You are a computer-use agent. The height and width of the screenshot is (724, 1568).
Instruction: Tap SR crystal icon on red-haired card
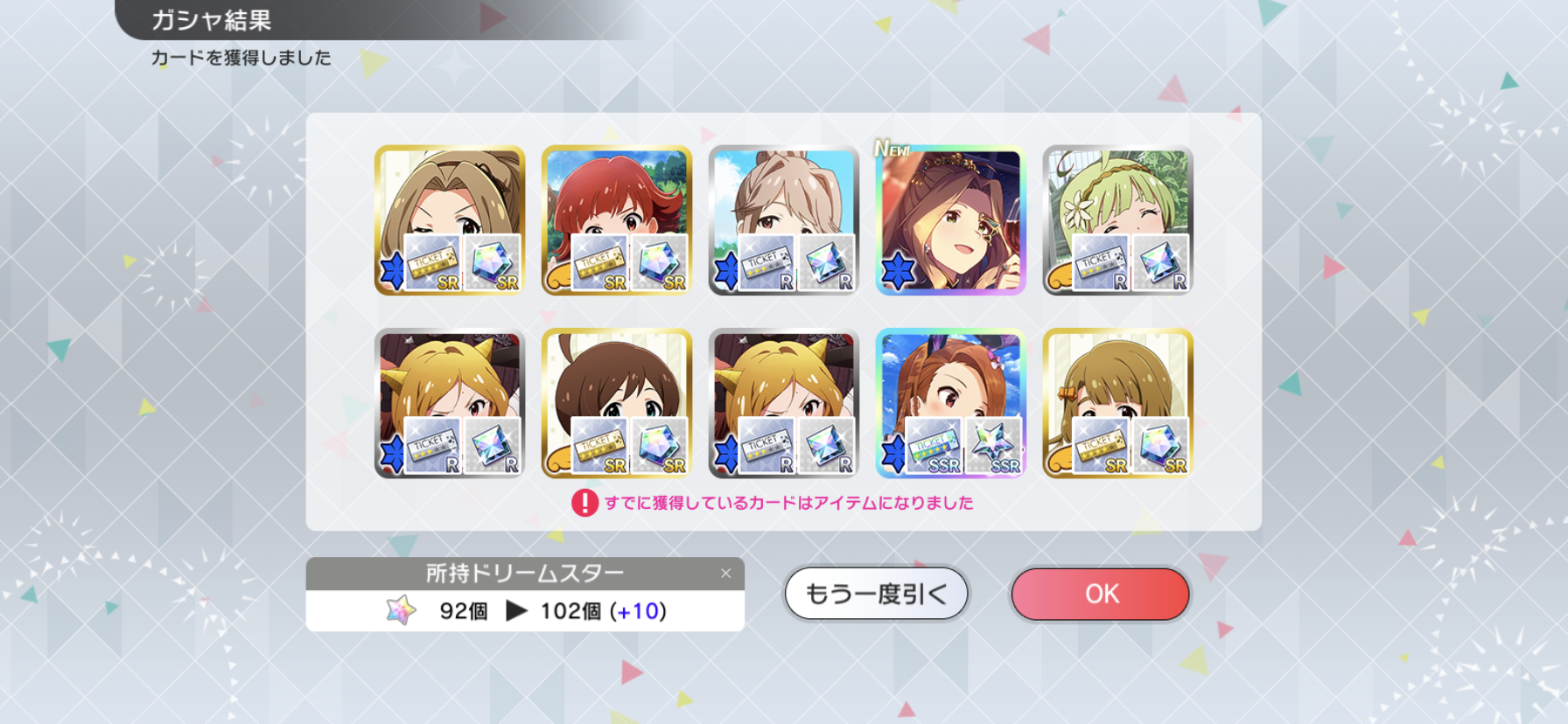[659, 262]
